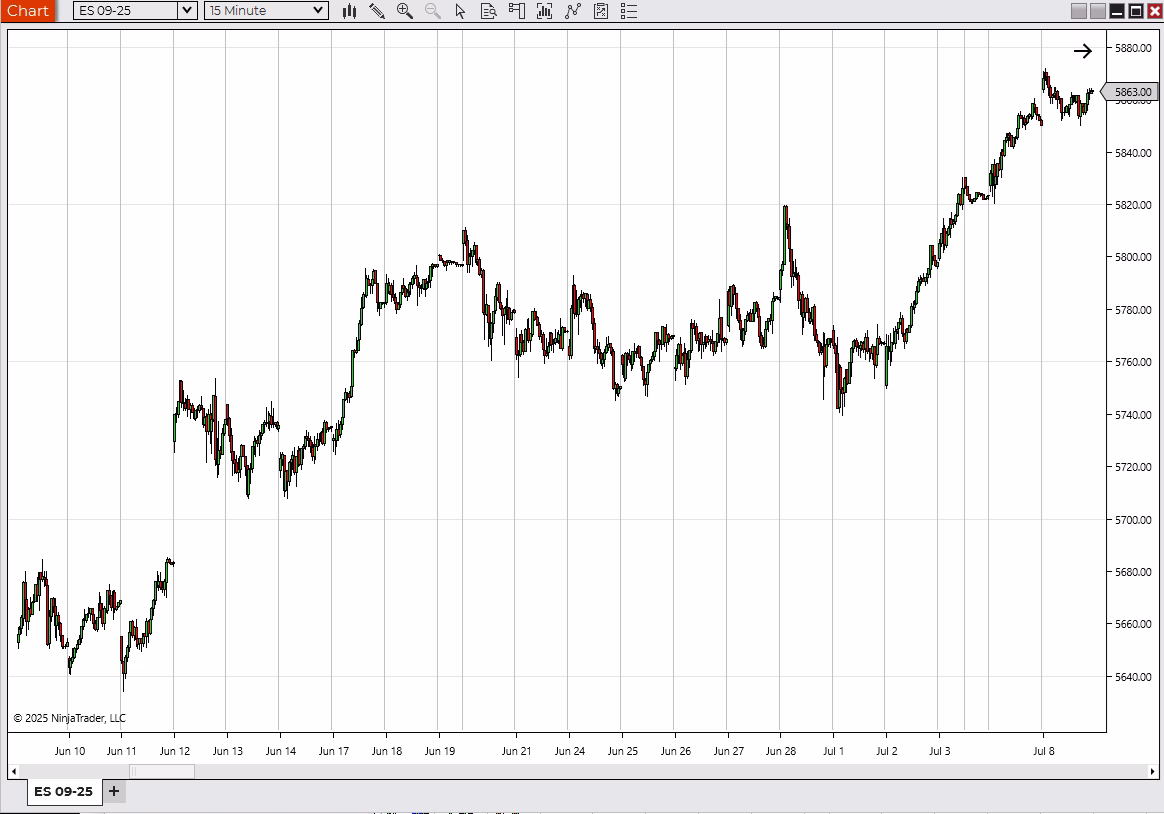Open the Data Box icon

(488, 11)
